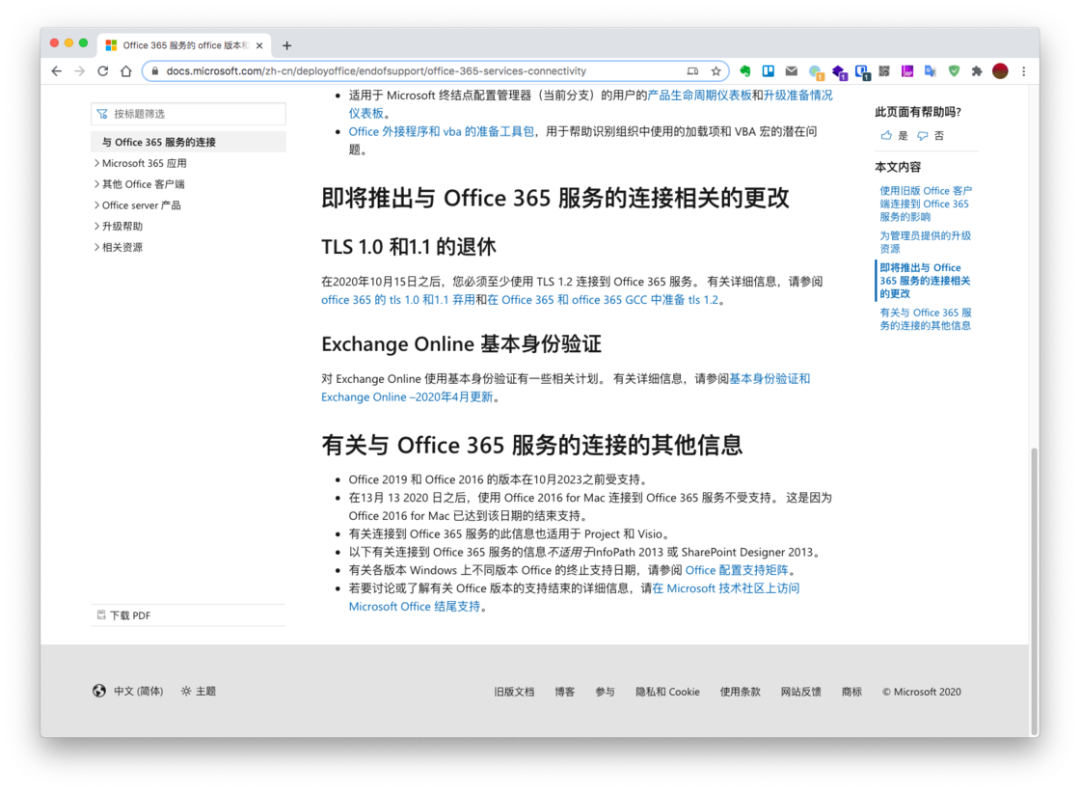The height and width of the screenshot is (791, 1080).
Task: Click footer link 旧版文档
Action: pyautogui.click(x=514, y=692)
